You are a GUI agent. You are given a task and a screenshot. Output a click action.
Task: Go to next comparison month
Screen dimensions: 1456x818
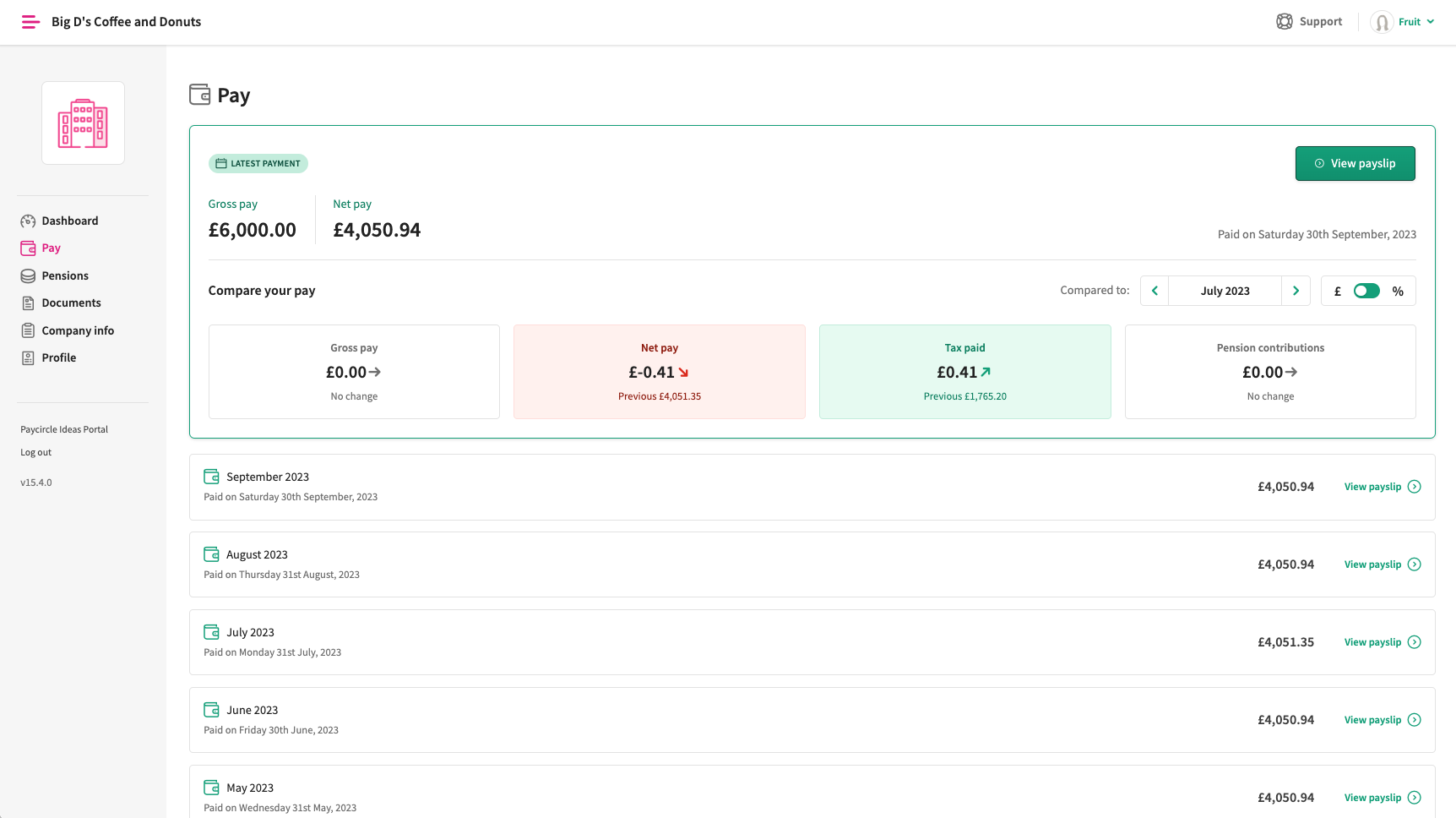[1296, 291]
